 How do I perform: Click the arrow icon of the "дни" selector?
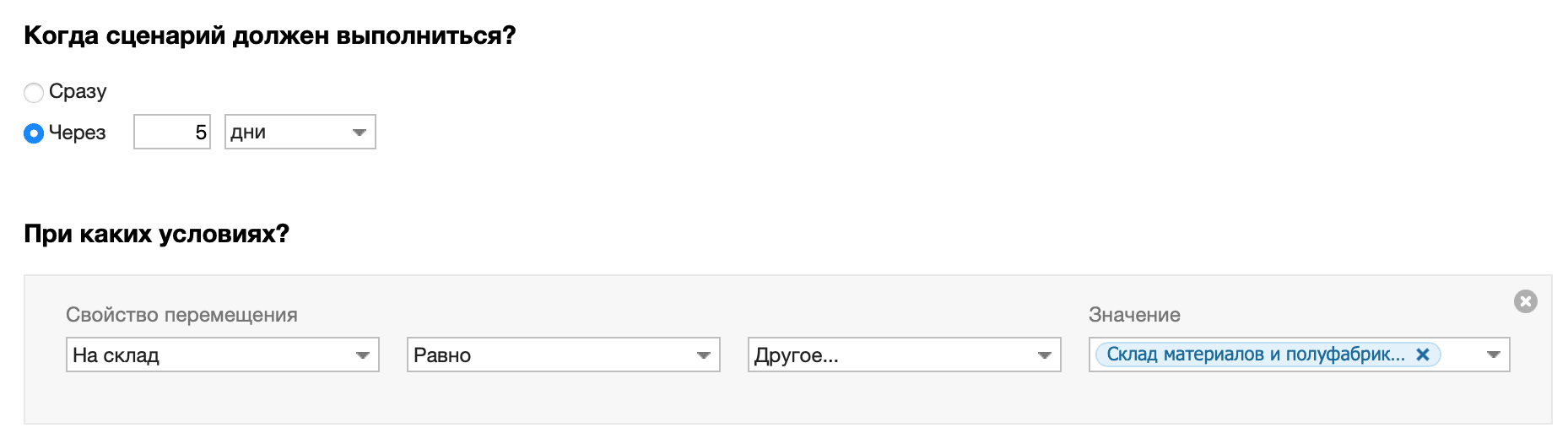[360, 133]
